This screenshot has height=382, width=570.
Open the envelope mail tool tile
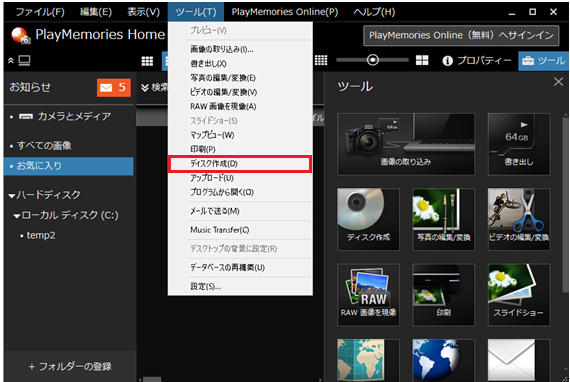point(519,360)
